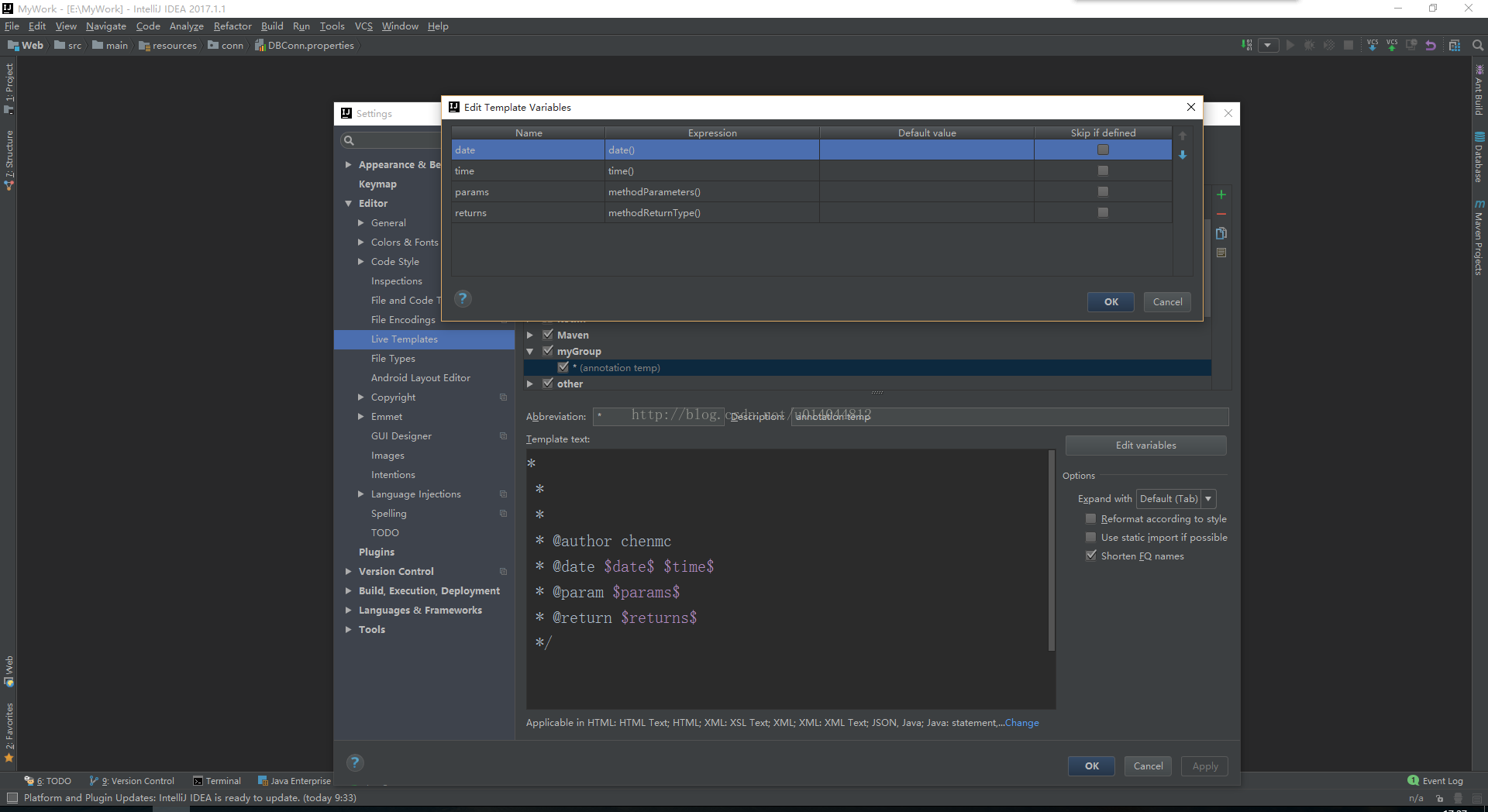Move variable up with gray arrow
1488x812 pixels.
point(1183,136)
